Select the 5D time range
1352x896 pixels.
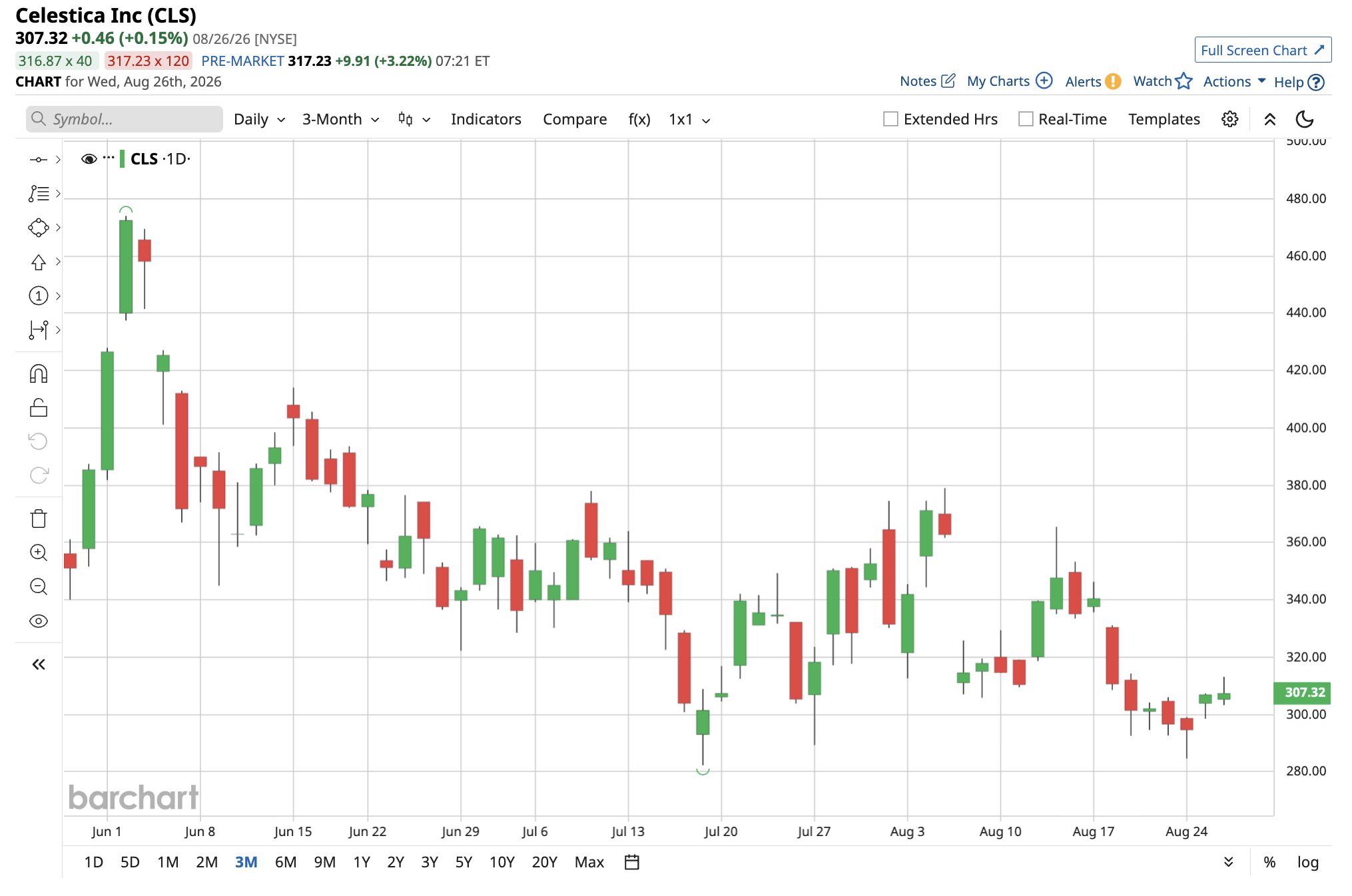pos(130,863)
